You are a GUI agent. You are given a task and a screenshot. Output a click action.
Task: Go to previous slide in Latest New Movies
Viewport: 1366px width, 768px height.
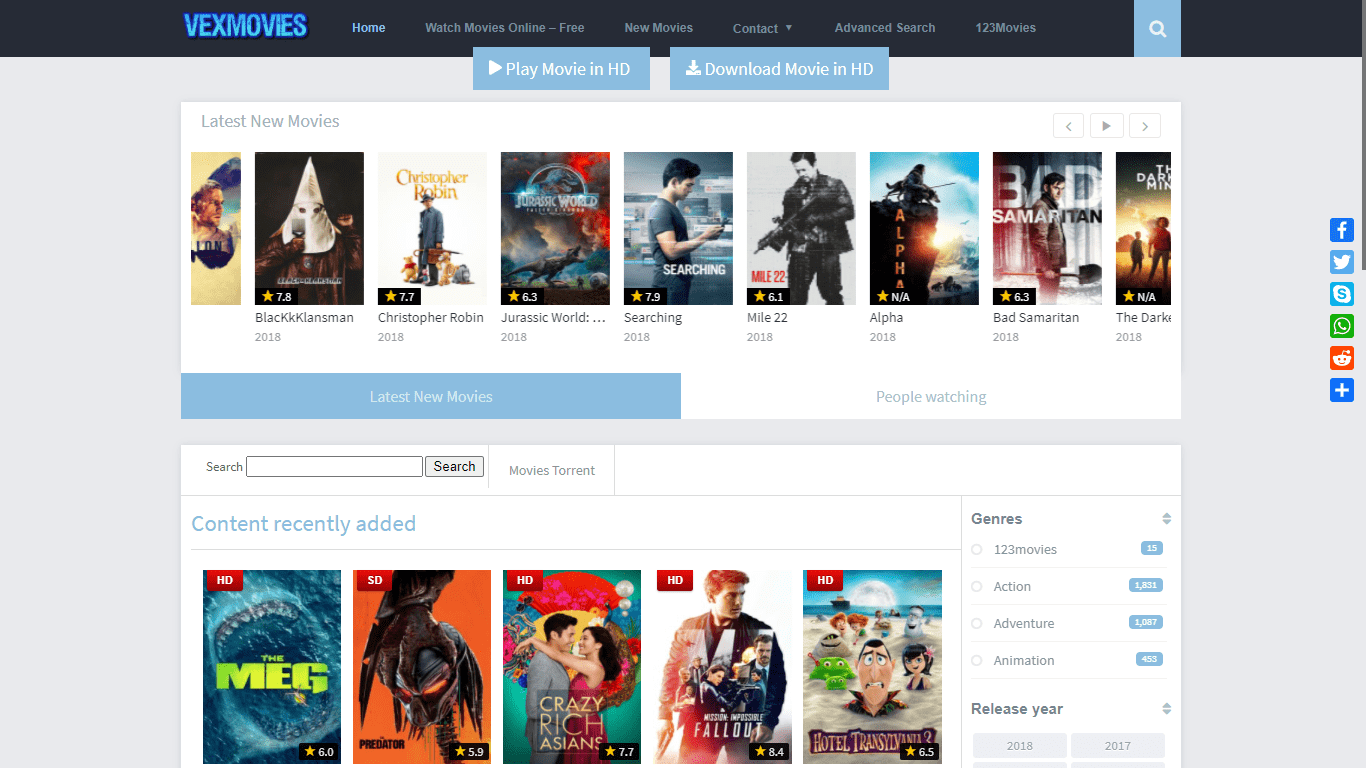[x=1068, y=126]
